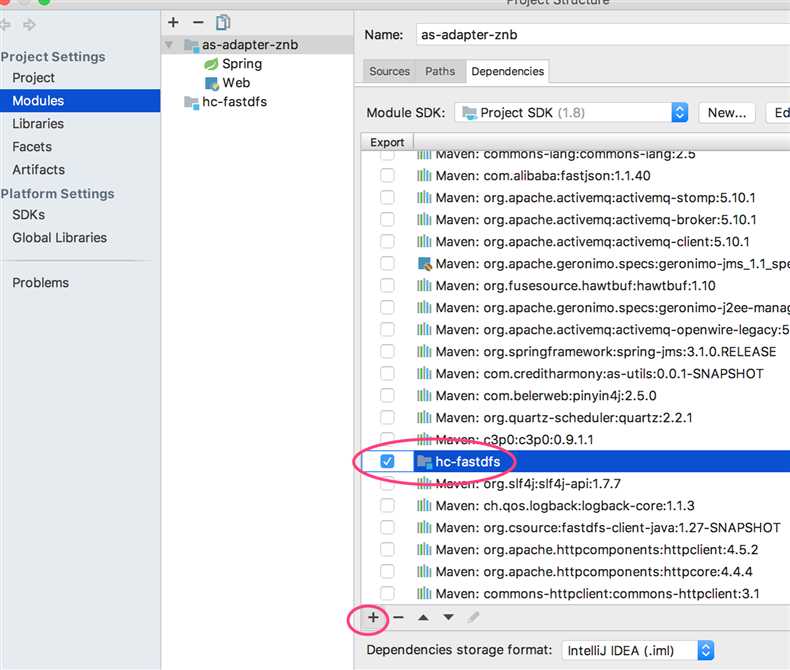
Task: Select the activemq-openwire-legacy row
Action: (x=575, y=329)
